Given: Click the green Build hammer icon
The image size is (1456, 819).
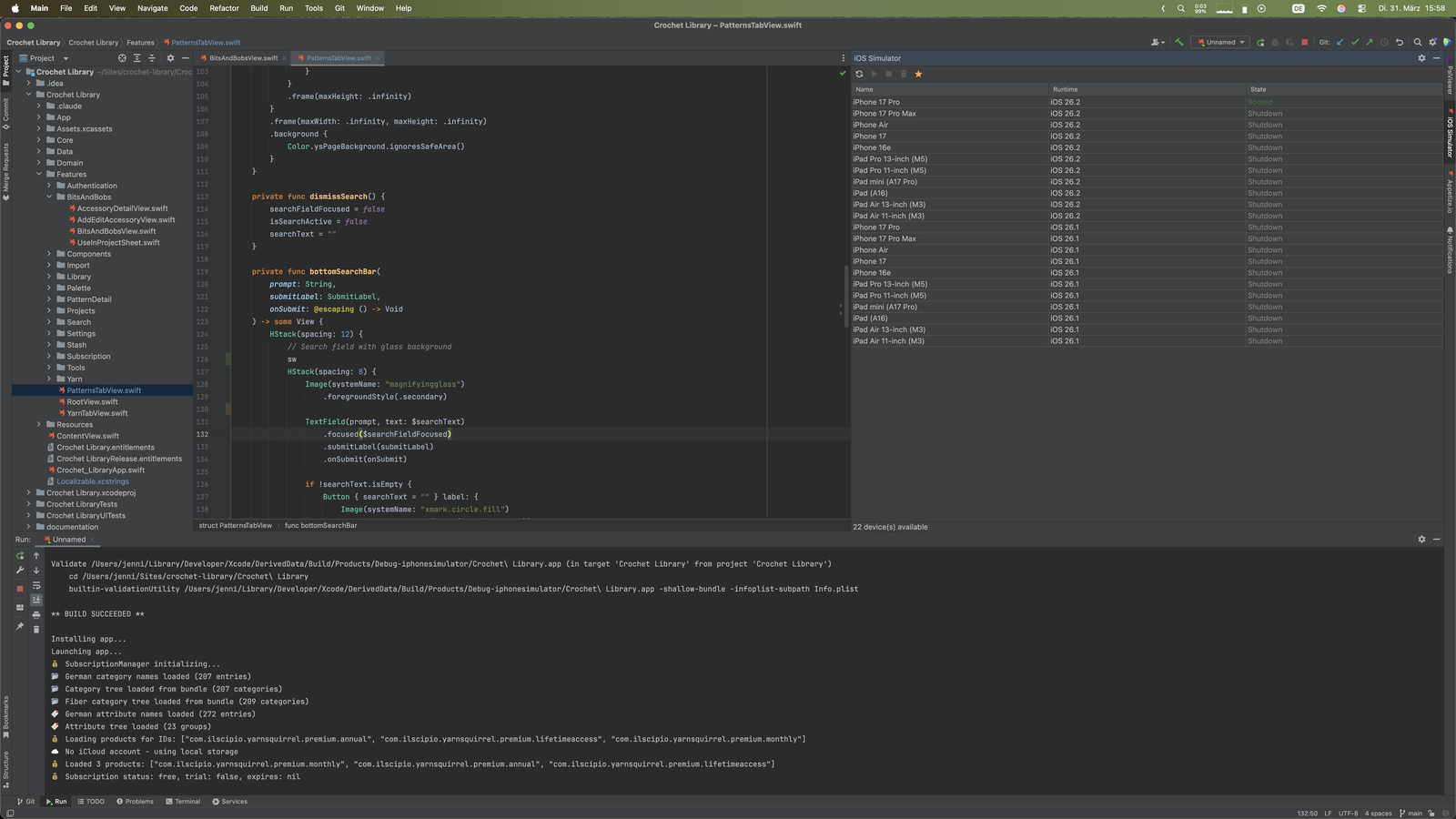Looking at the screenshot, I should [1179, 42].
